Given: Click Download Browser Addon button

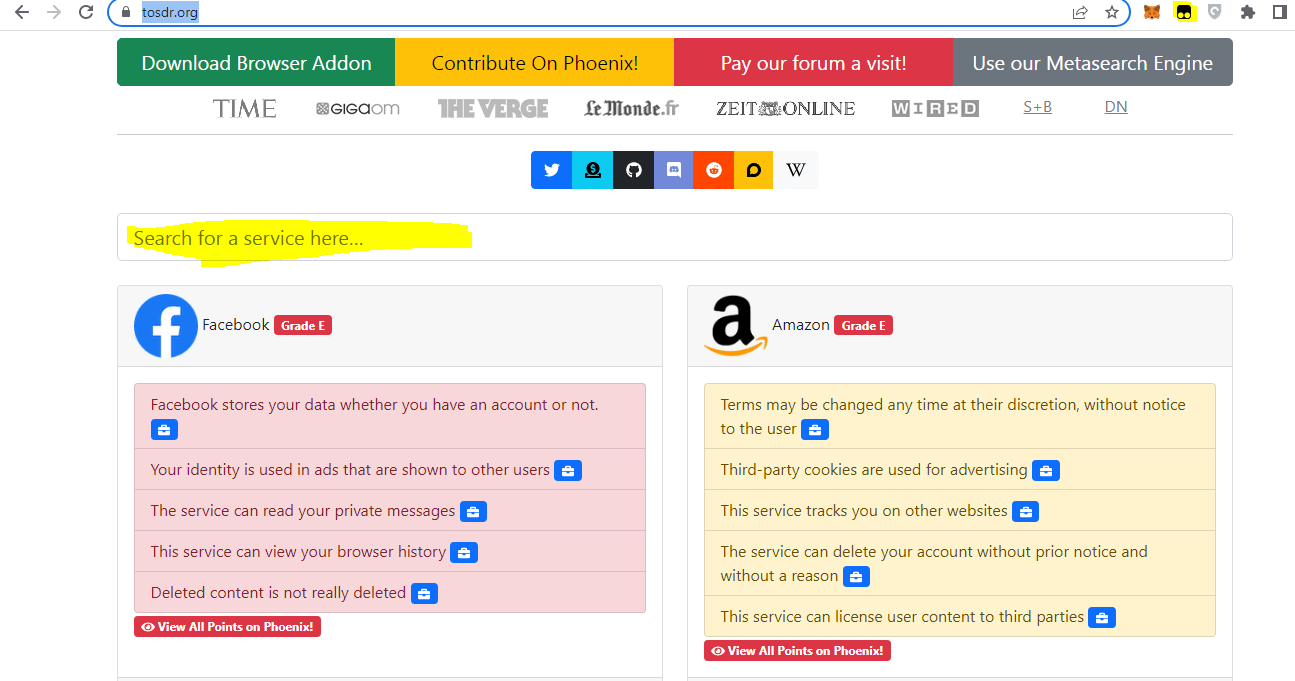Looking at the screenshot, I should coord(256,63).
